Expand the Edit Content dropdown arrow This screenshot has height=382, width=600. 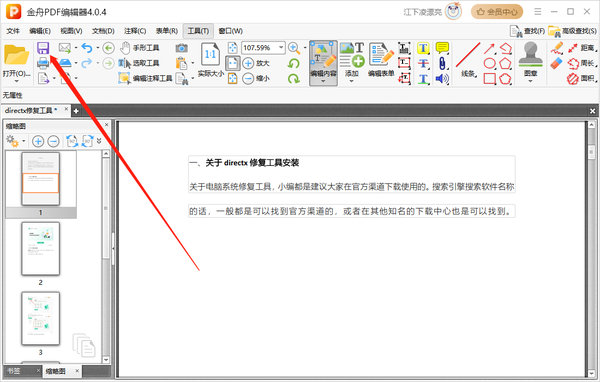(323, 81)
